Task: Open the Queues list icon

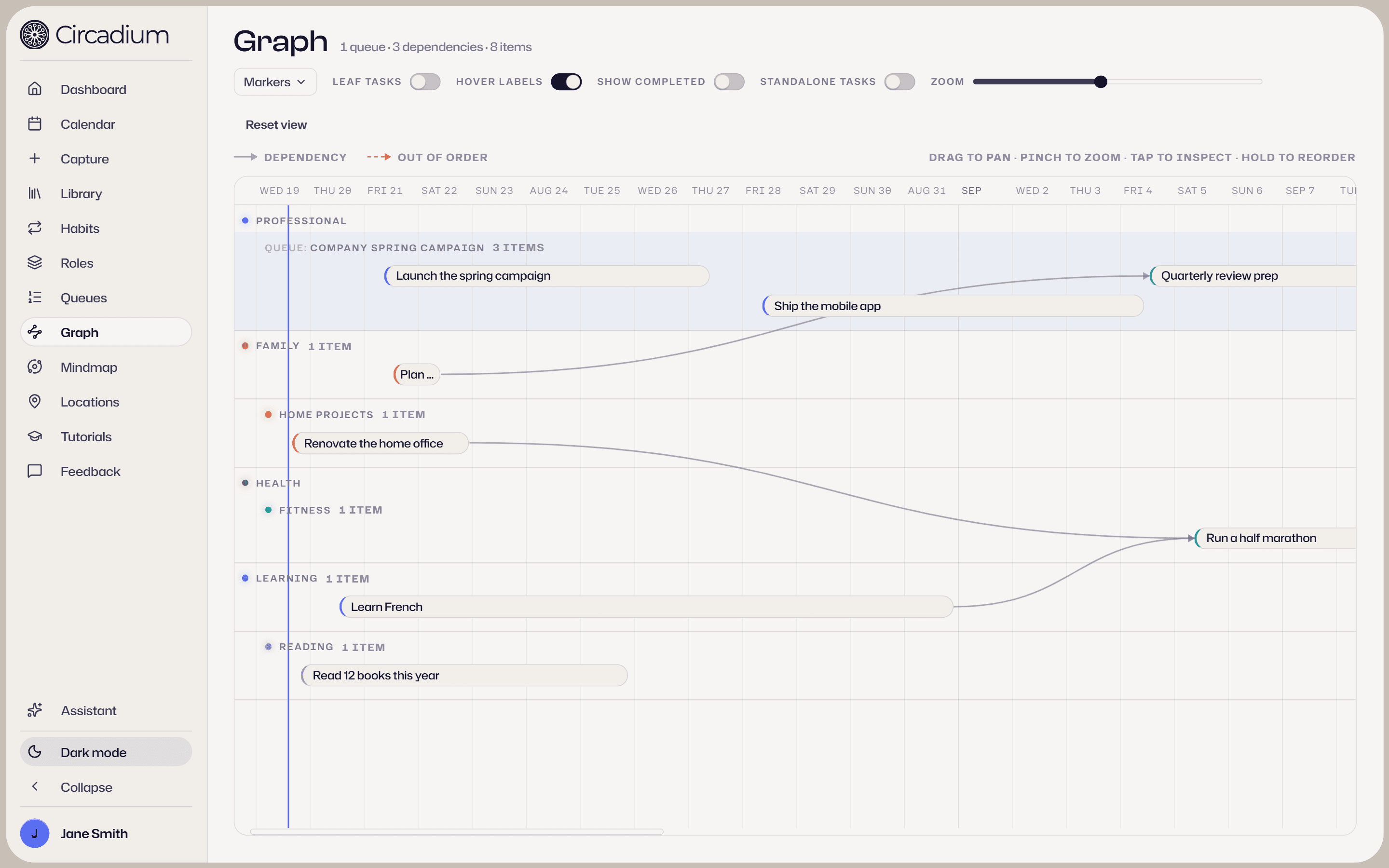Action: point(35,298)
